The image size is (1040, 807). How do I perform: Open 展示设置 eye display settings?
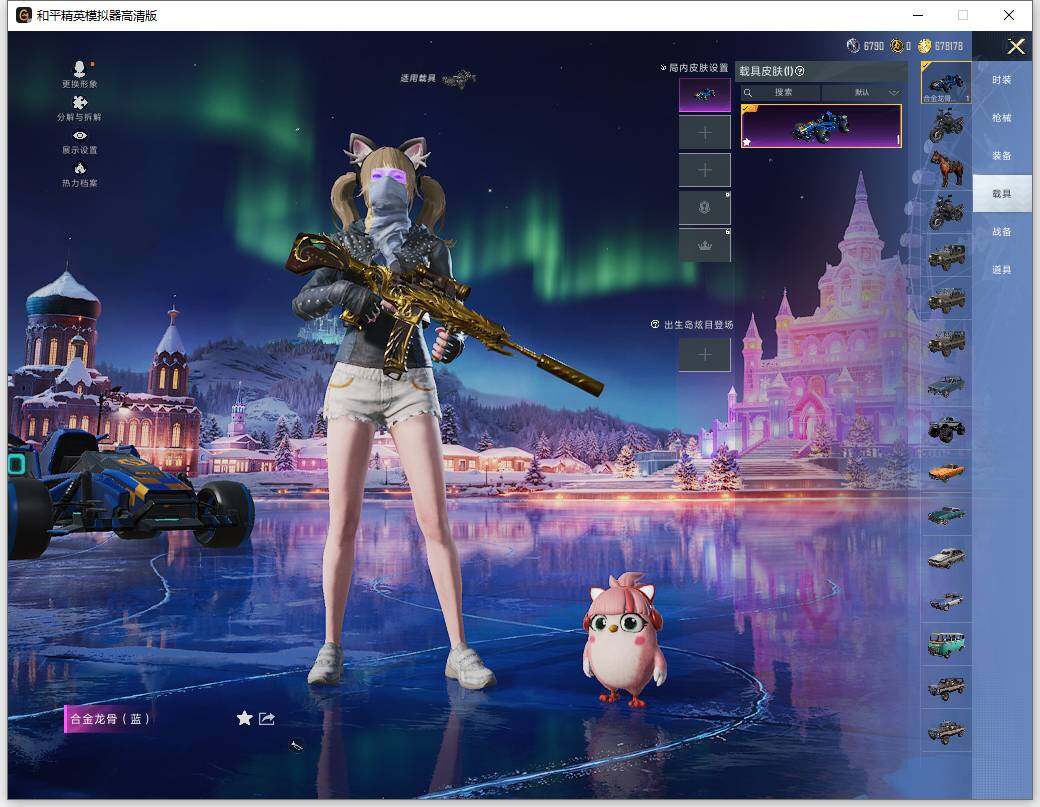(80, 143)
